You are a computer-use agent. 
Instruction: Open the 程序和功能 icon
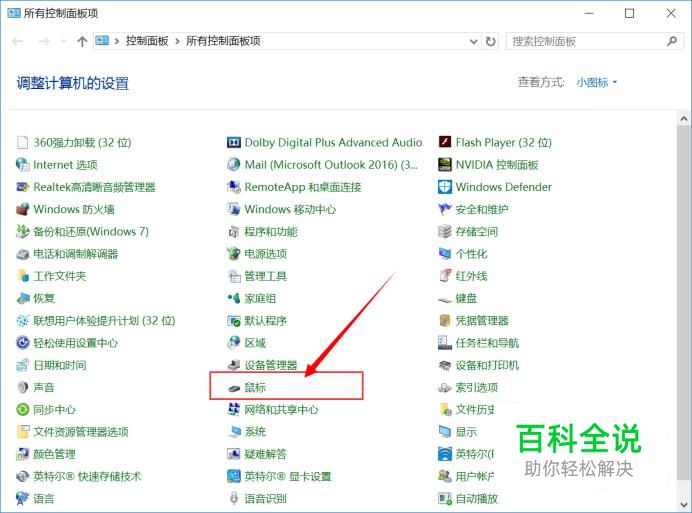point(233,232)
